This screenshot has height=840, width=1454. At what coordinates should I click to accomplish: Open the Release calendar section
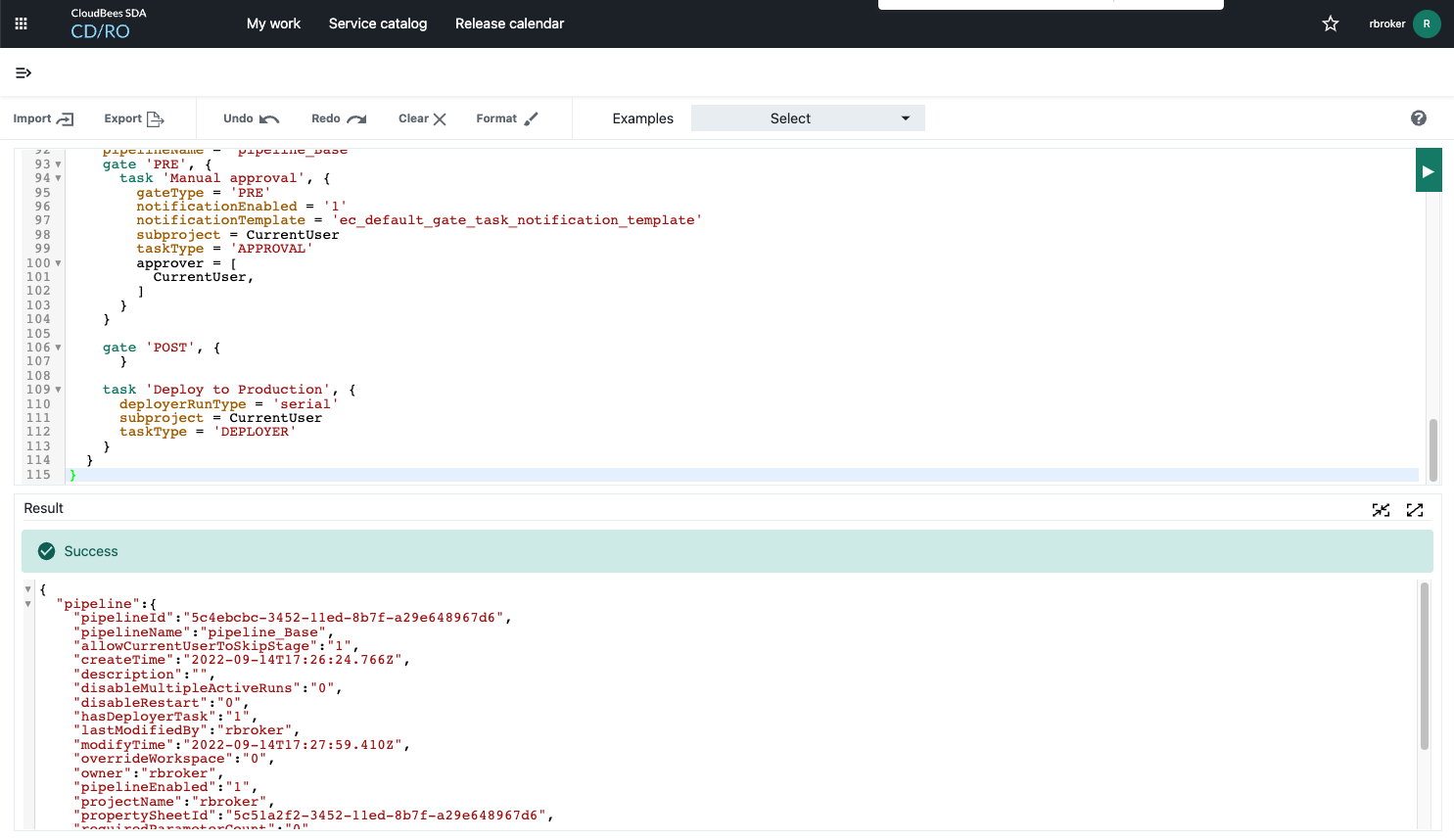[509, 23]
